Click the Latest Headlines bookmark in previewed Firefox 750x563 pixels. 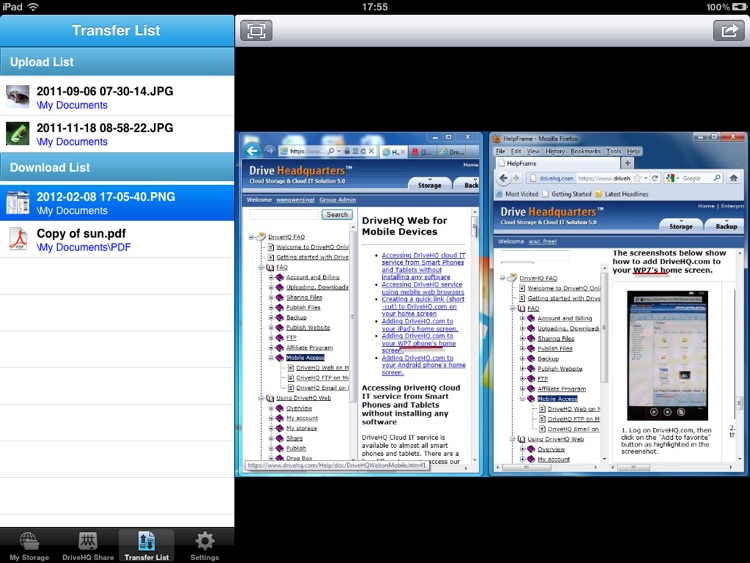(622, 194)
